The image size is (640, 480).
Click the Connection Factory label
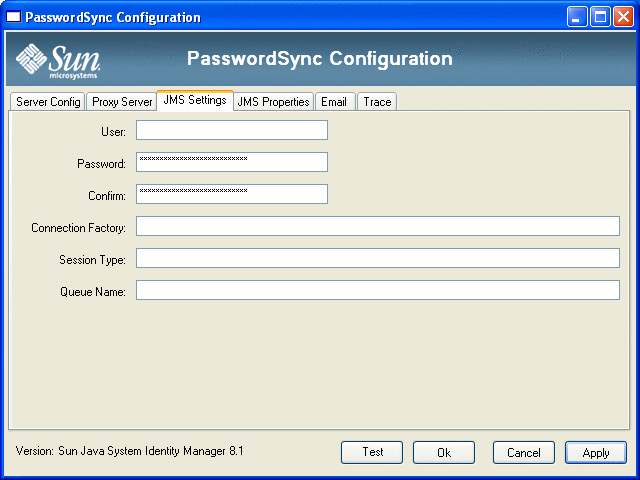tap(78, 228)
